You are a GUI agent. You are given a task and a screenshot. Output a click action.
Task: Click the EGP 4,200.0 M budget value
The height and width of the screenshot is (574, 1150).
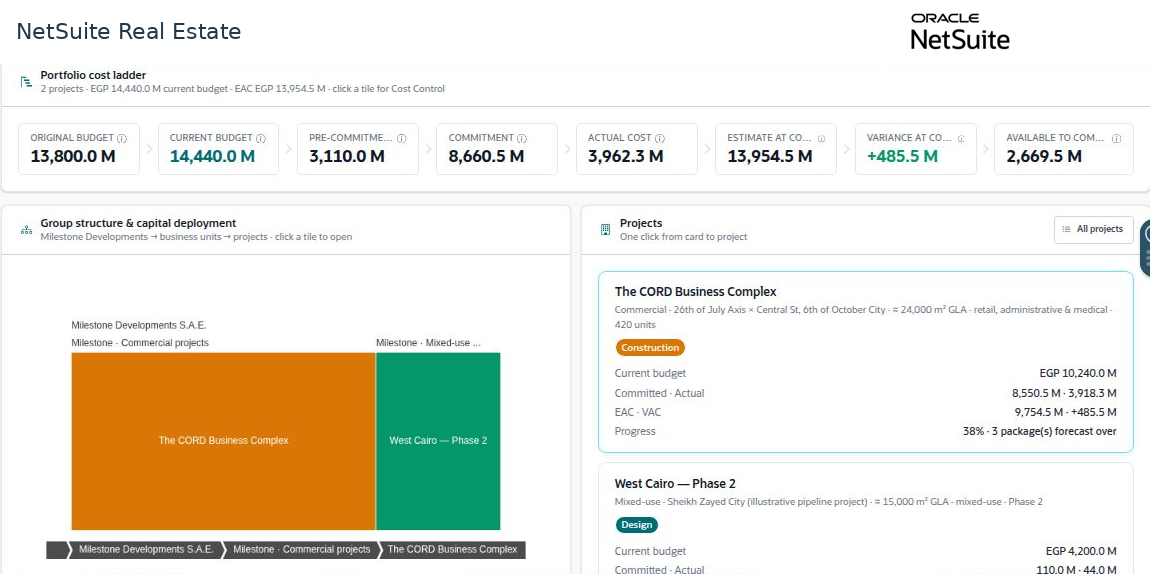click(1081, 551)
